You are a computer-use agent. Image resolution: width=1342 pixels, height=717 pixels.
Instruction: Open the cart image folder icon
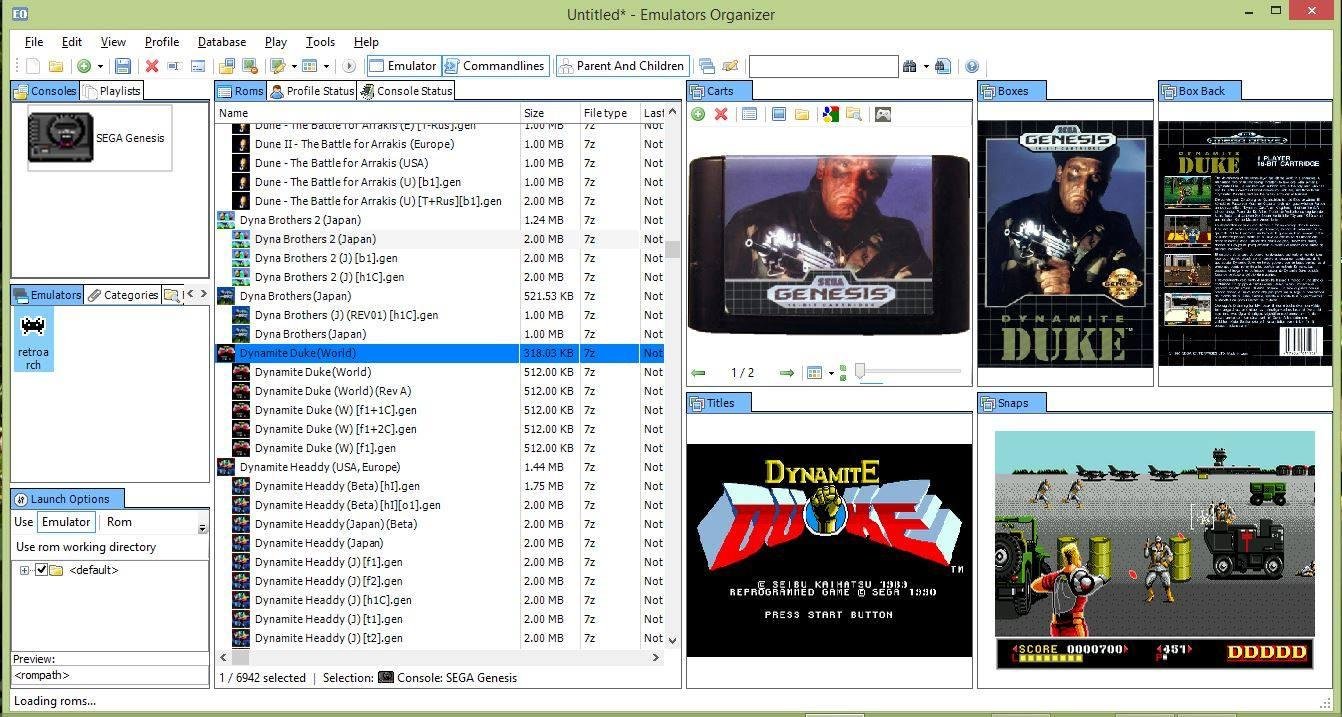click(x=801, y=113)
